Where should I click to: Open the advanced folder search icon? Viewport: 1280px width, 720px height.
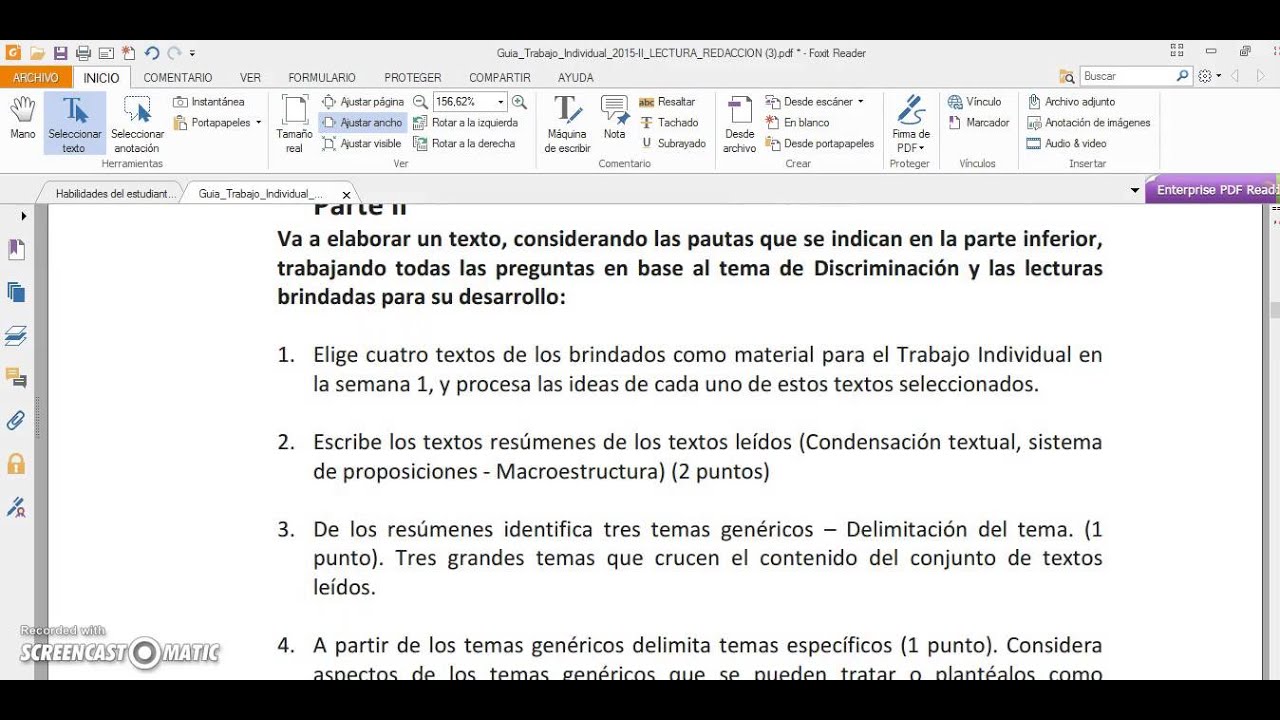[1067, 76]
